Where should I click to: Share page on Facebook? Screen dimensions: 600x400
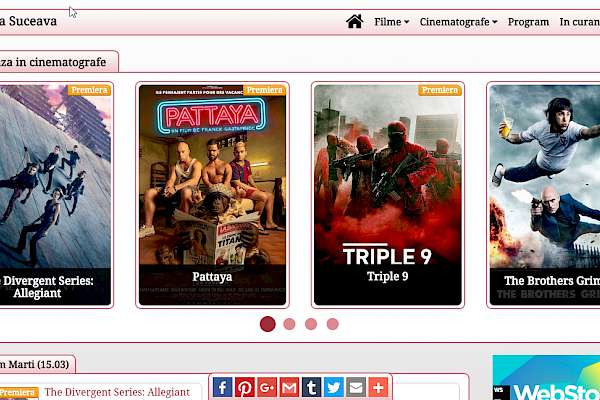point(223,388)
